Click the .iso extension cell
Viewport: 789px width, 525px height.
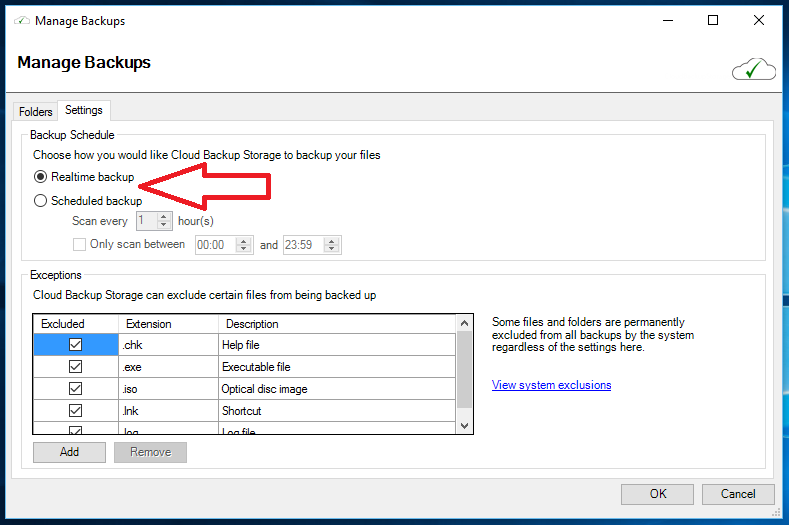click(169, 389)
